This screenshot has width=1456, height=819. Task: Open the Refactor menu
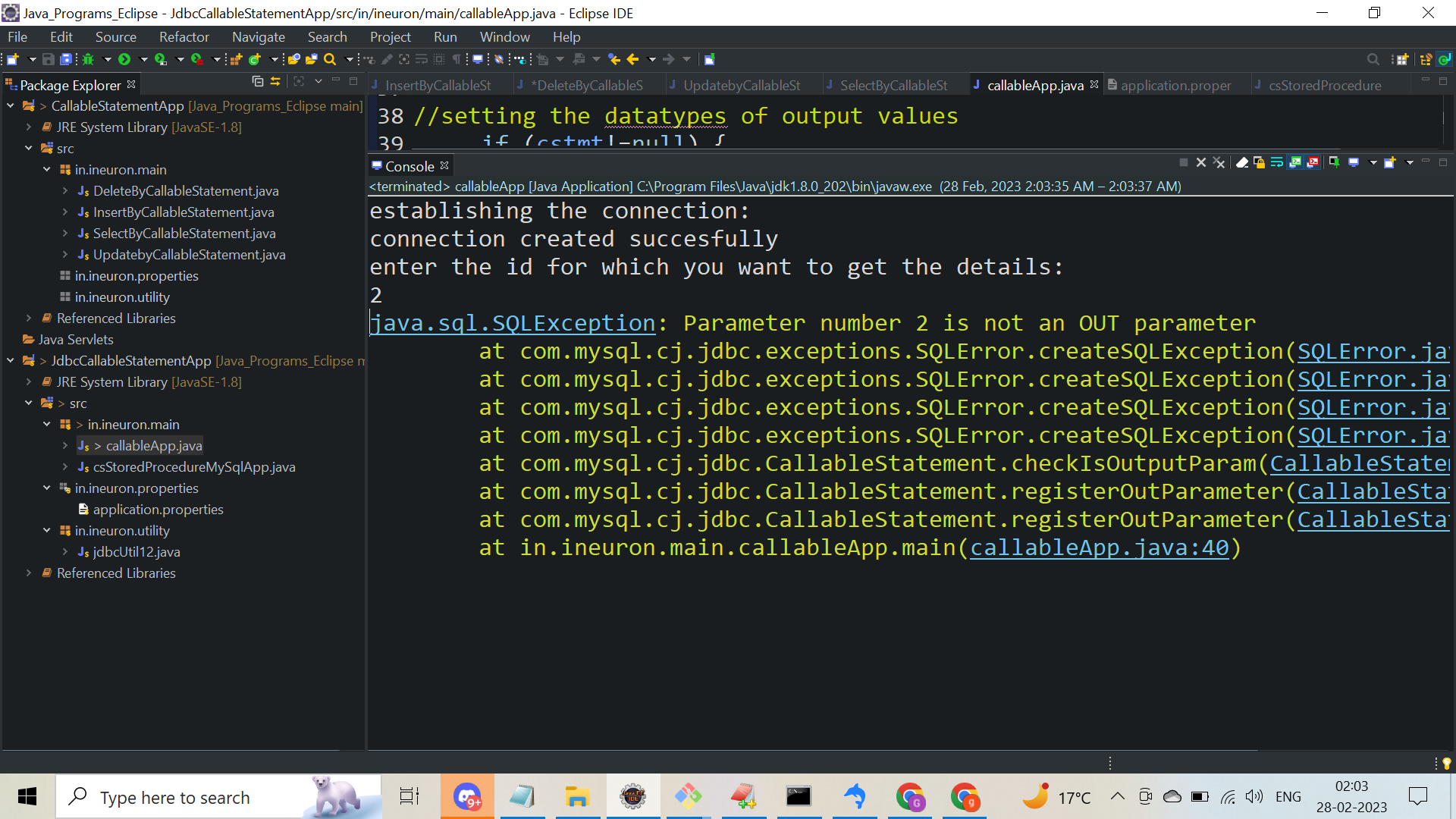pyautogui.click(x=184, y=37)
